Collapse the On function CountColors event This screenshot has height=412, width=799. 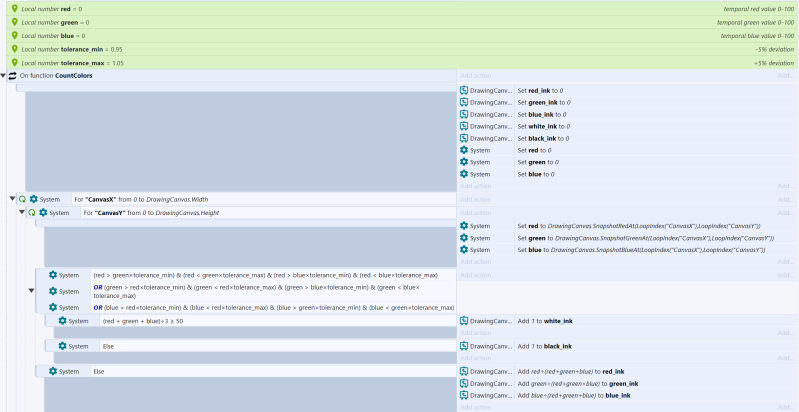tap(4, 76)
